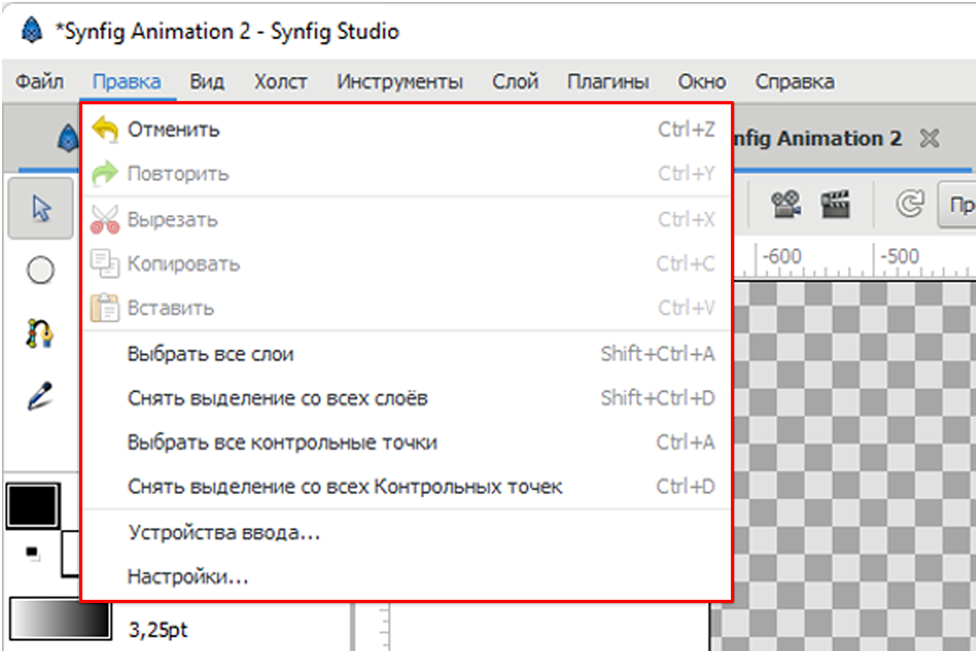Image resolution: width=978 pixels, height=653 pixels.
Task: Open the Плагины menu
Action: tap(608, 82)
